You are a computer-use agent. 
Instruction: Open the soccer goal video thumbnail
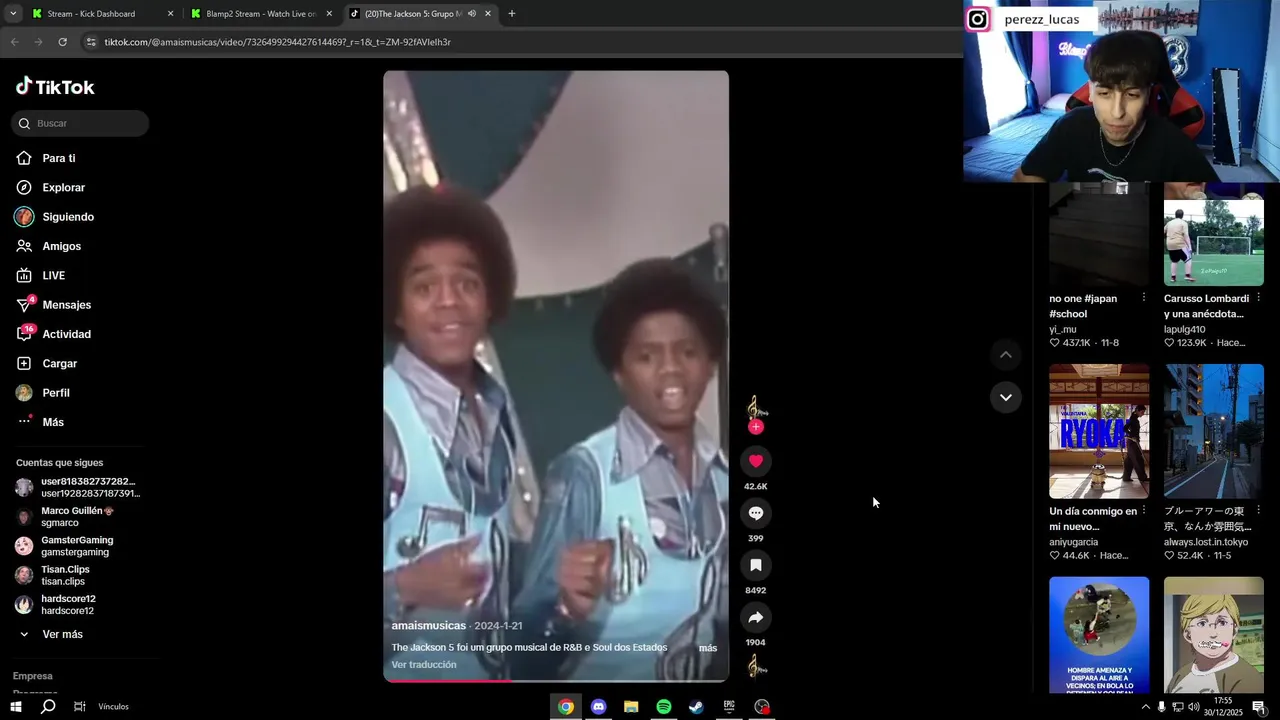(1214, 235)
